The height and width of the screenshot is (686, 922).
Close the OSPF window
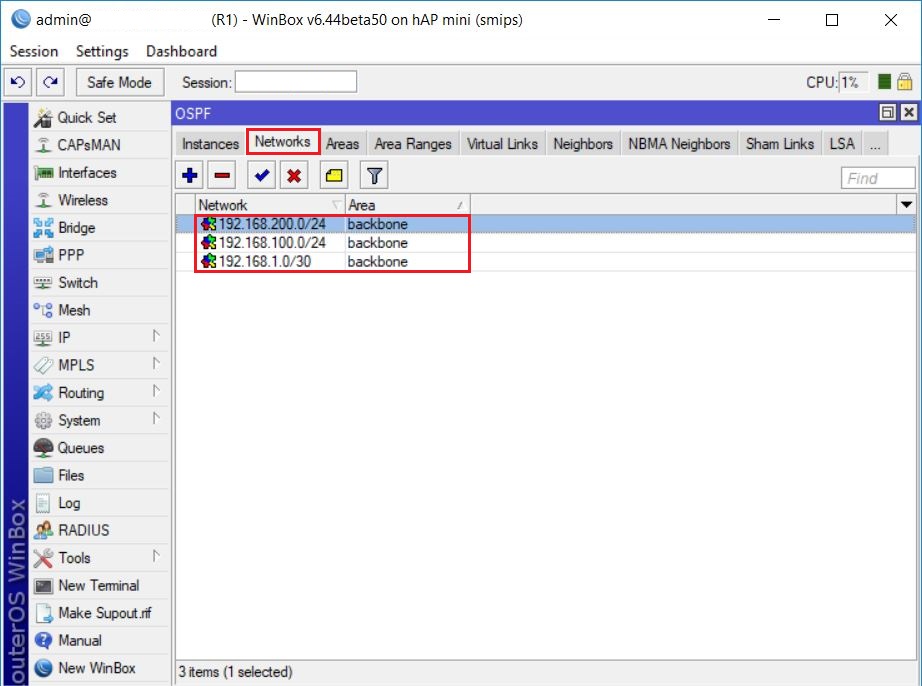(x=908, y=112)
